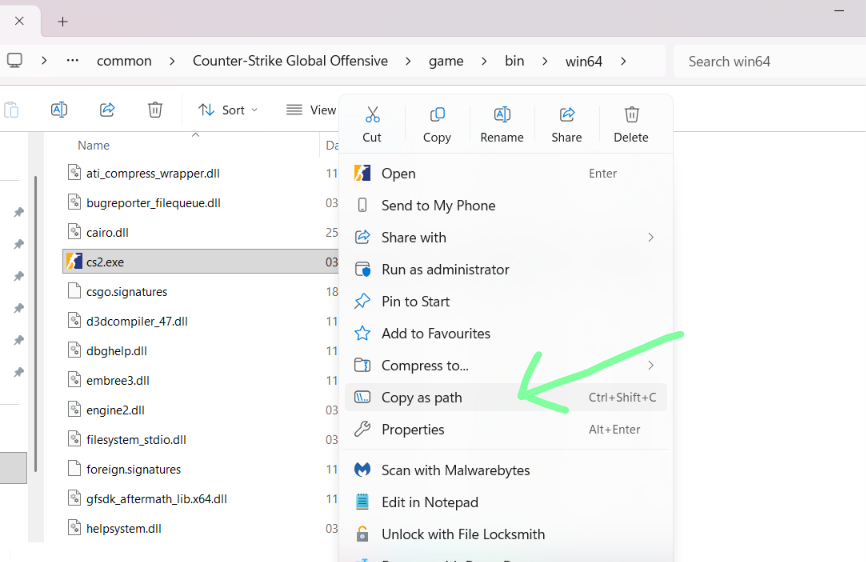
Task: Open a new tab with plus button
Action: pyautogui.click(x=62, y=22)
